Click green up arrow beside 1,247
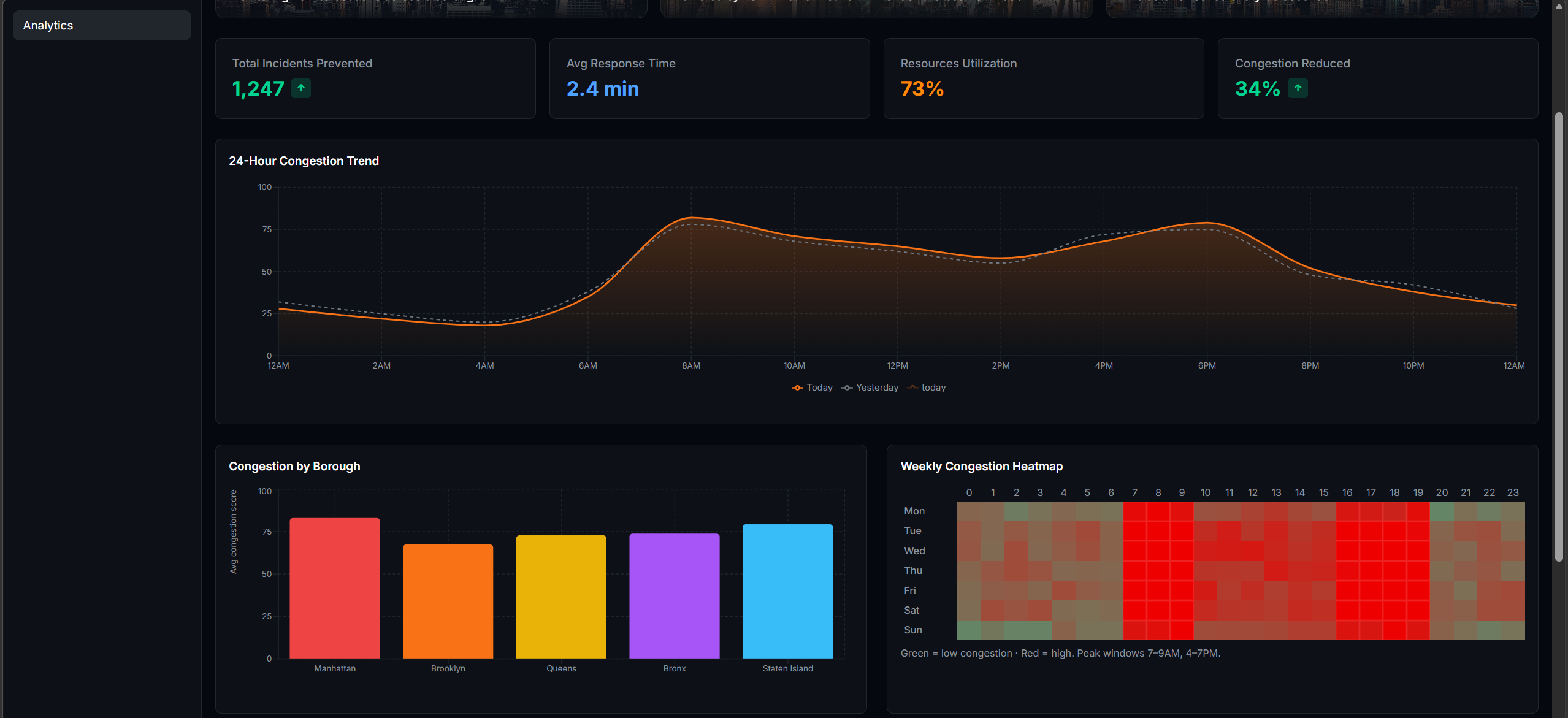 [301, 89]
